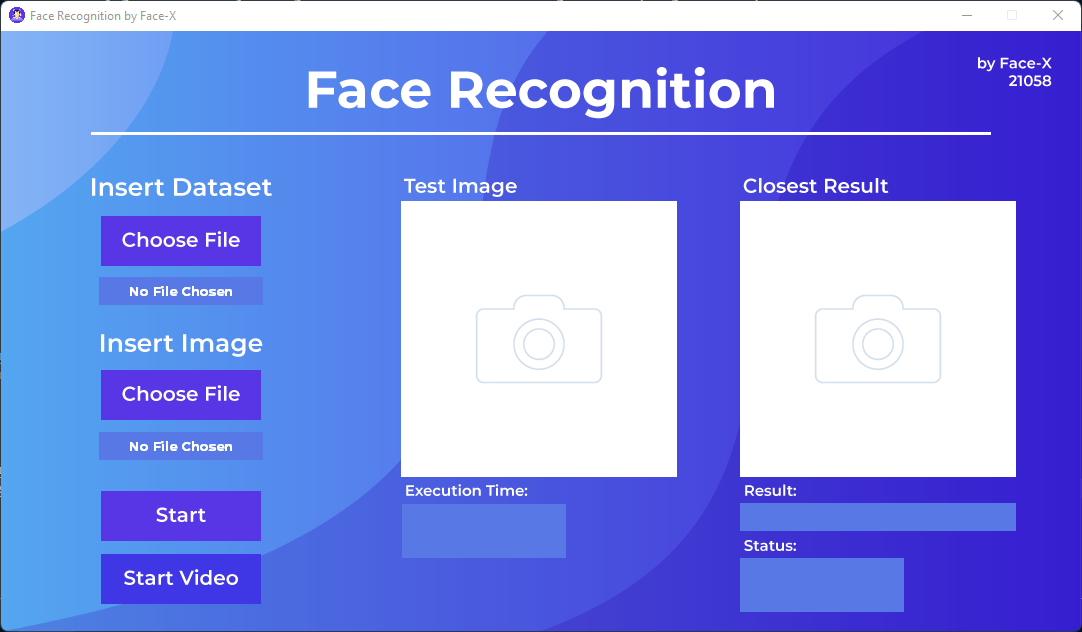
Task: Click the Result: label
Action: [x=770, y=491]
